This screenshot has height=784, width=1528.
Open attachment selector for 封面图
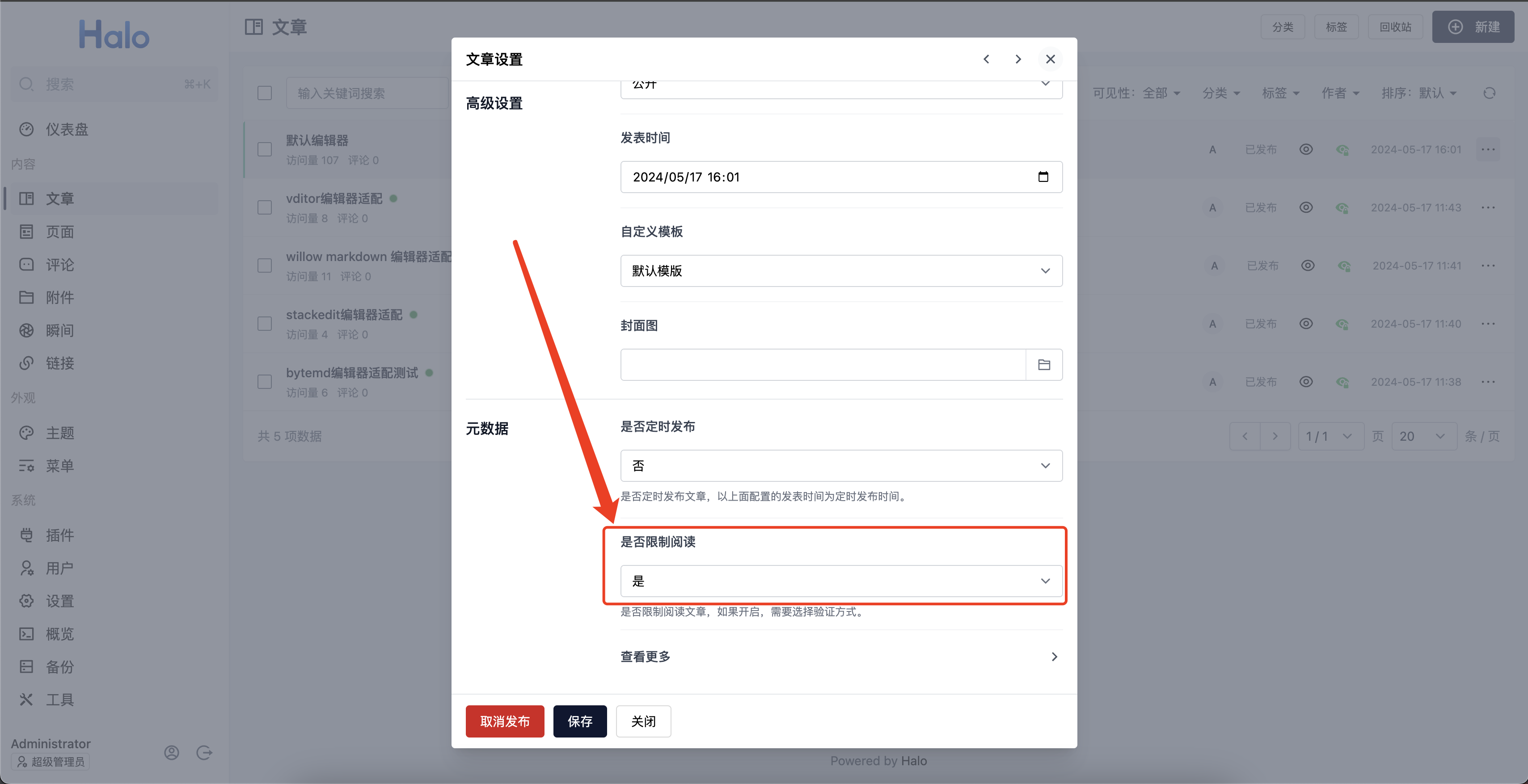(x=1044, y=365)
